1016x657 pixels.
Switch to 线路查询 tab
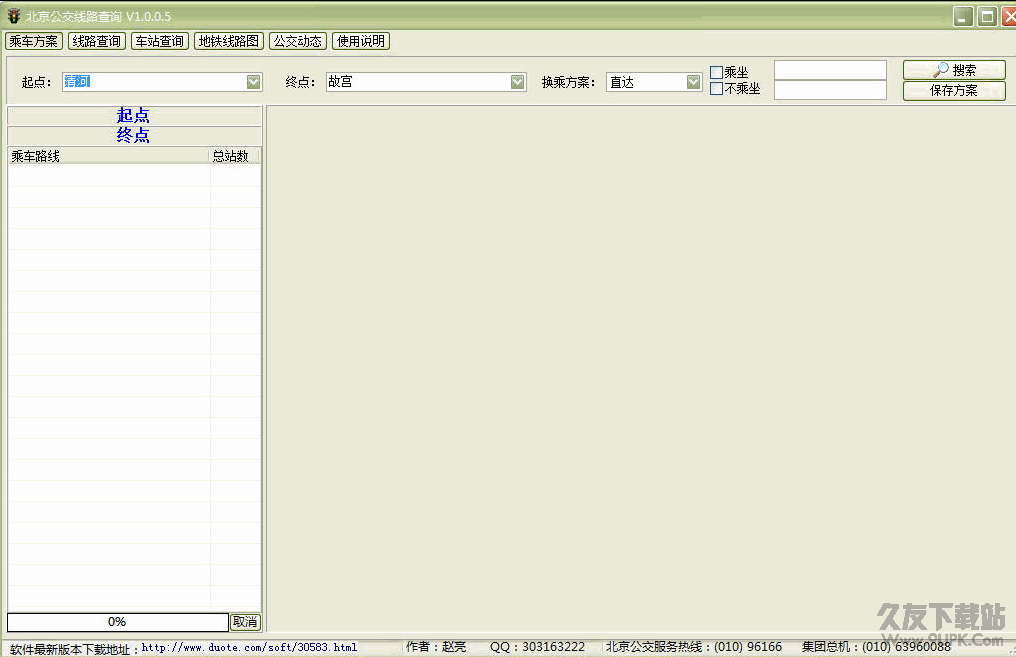[97, 41]
